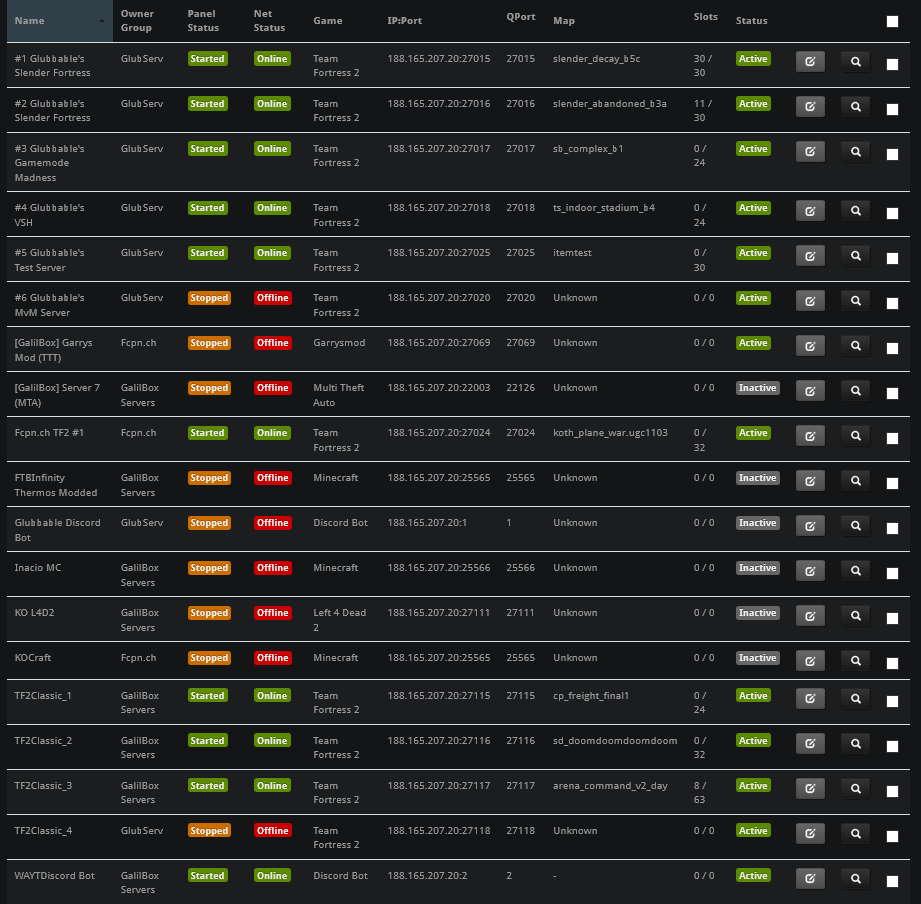Open edit for #4 Glubbable's VSH

point(810,211)
